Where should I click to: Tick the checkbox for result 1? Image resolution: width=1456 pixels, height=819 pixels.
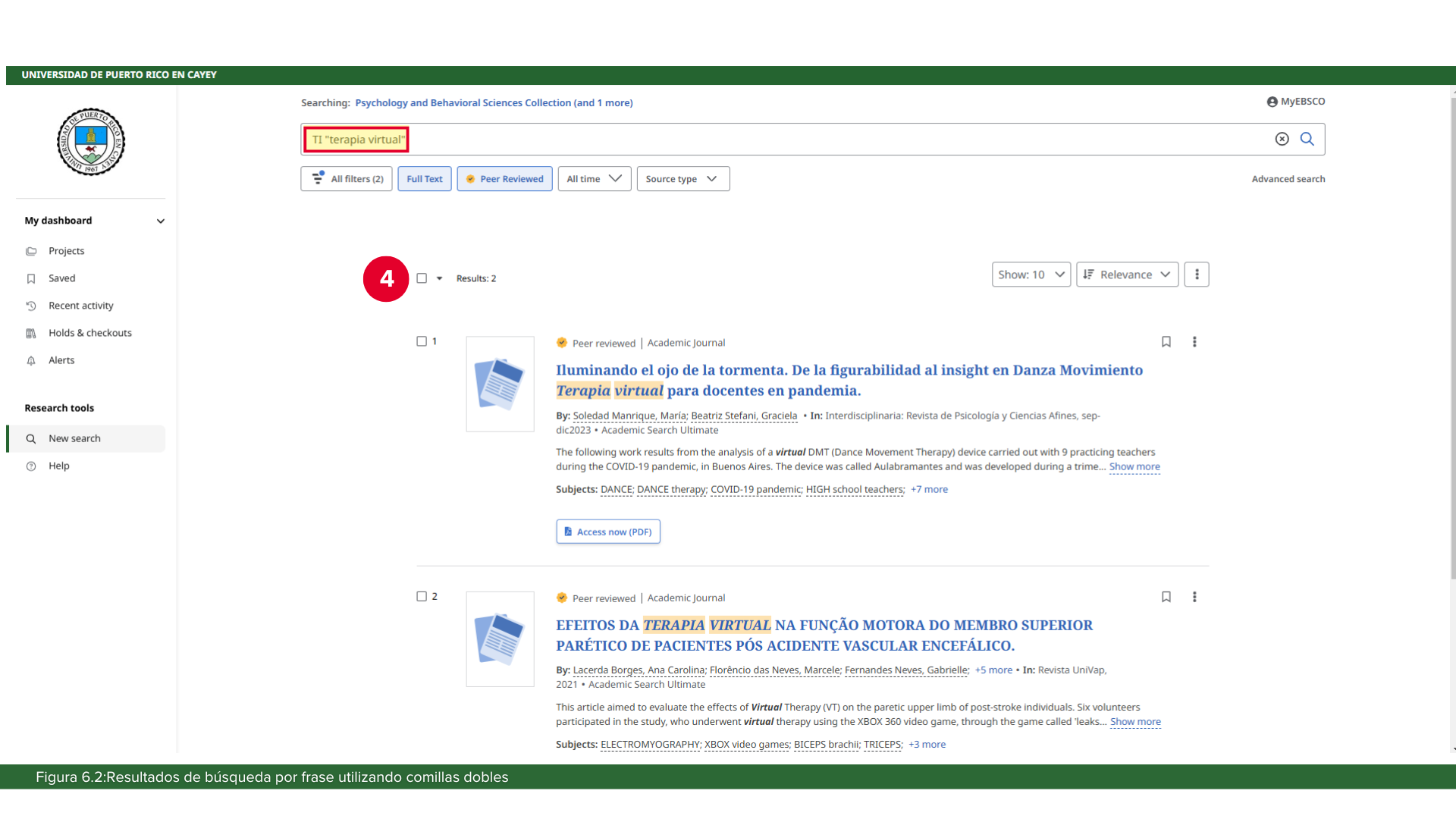pyautogui.click(x=422, y=341)
